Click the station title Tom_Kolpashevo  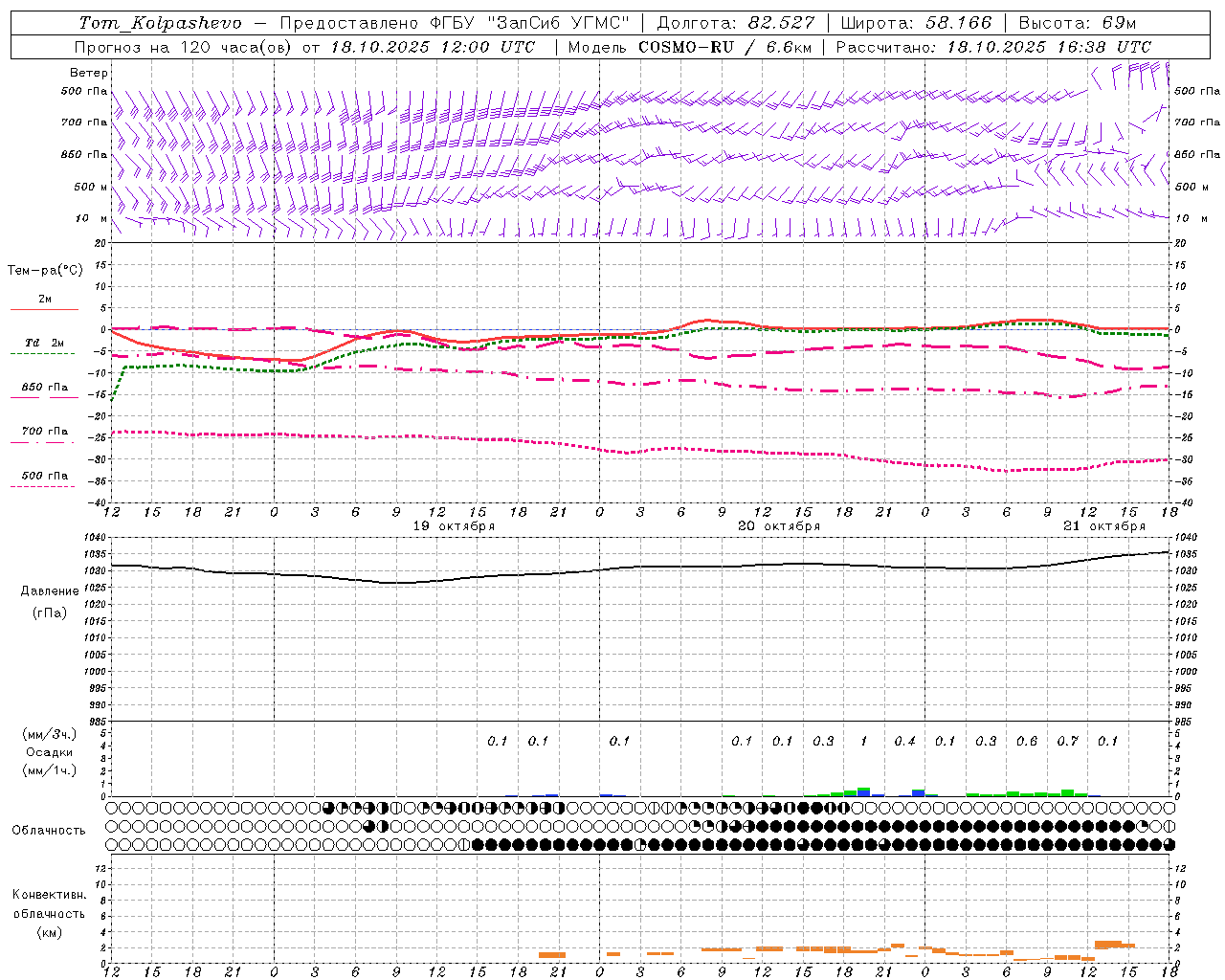160,23
